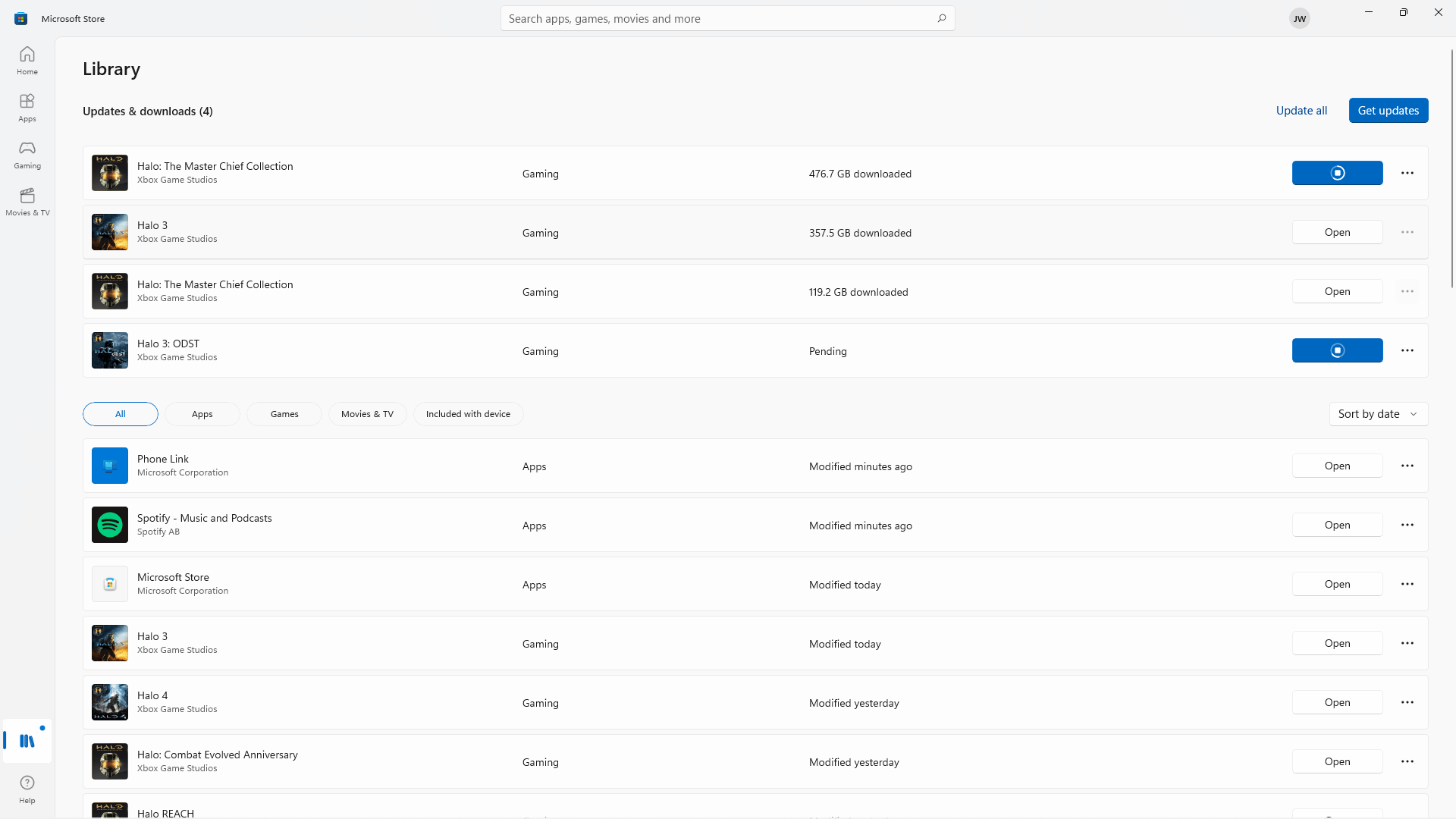Image resolution: width=1456 pixels, height=819 pixels.
Task: Expand the Sort by date dropdown
Action: 1378,414
